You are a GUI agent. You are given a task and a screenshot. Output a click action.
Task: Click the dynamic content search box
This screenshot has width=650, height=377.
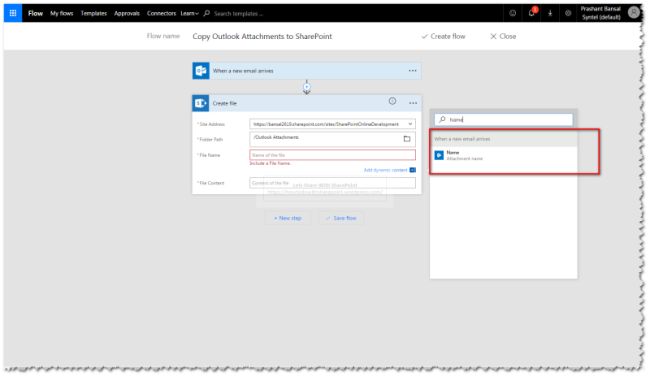504,119
